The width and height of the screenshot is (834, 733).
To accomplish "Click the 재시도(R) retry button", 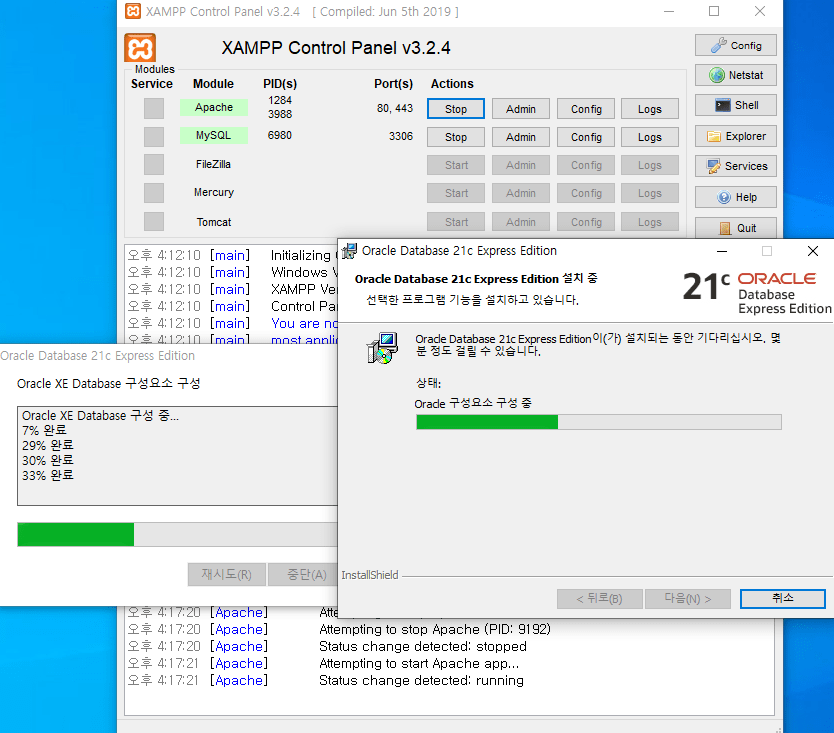I will tap(227, 574).
